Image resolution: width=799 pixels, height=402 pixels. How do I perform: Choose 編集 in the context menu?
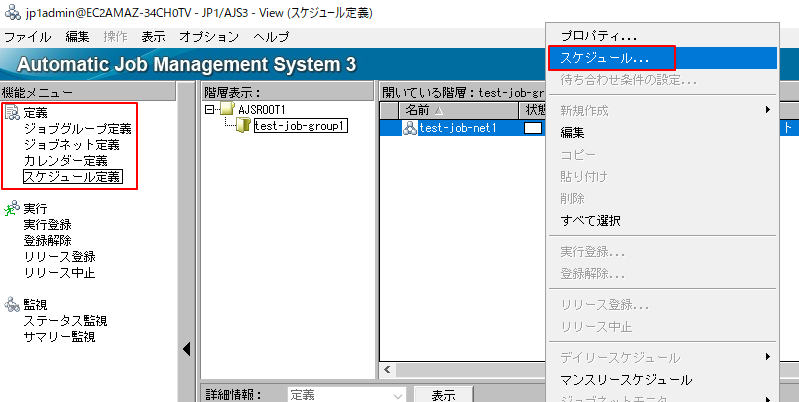[x=662, y=133]
